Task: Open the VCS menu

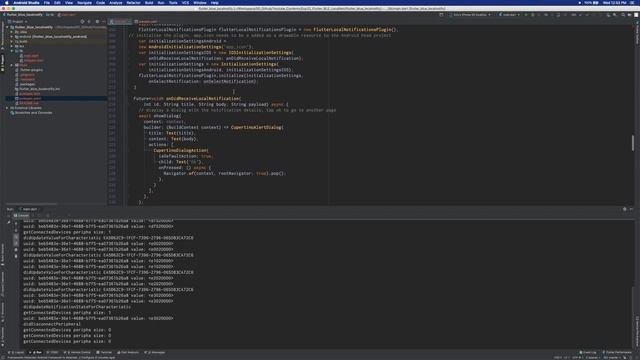Action: (x=185, y=2)
